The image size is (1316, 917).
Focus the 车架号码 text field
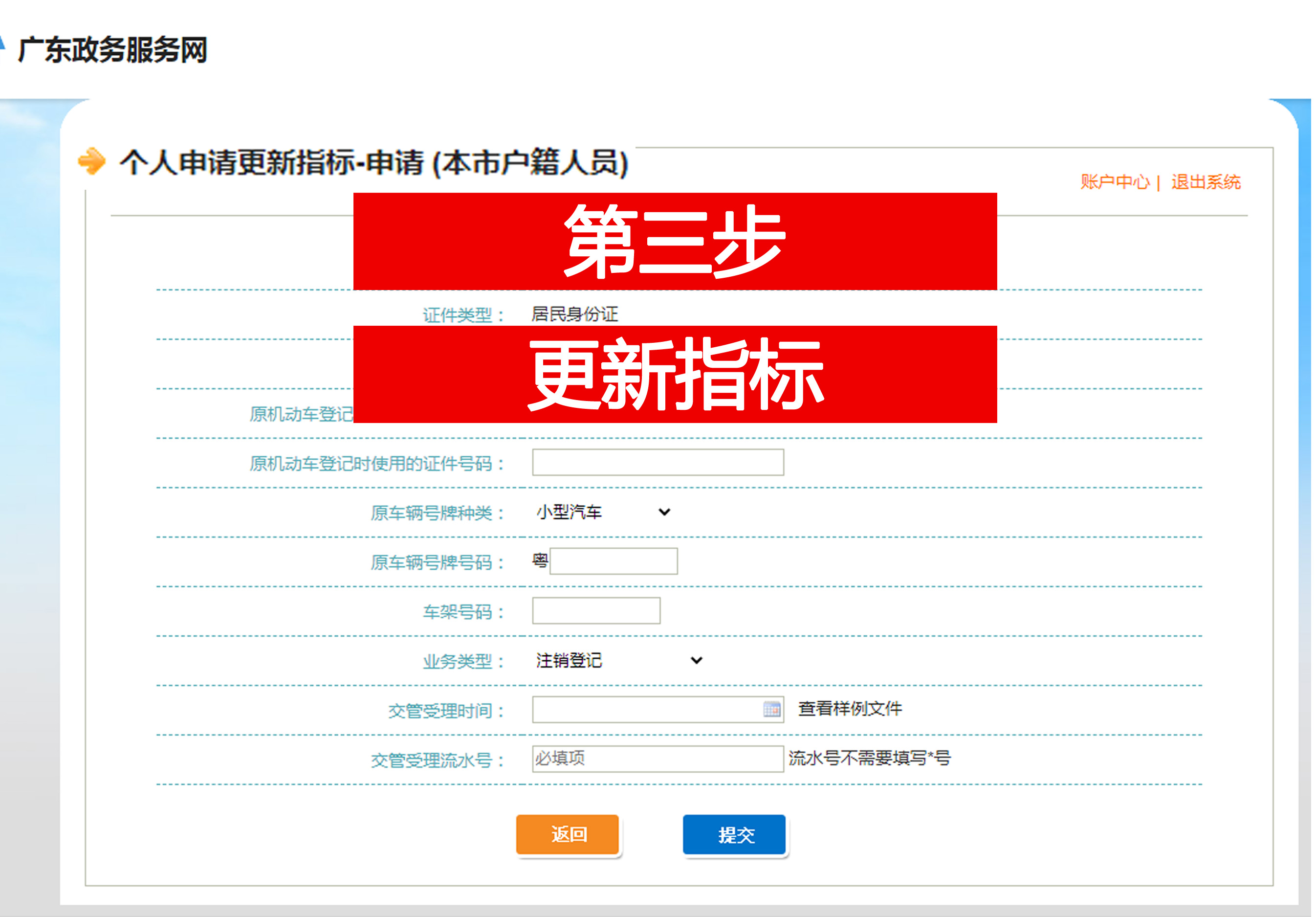pos(596,611)
